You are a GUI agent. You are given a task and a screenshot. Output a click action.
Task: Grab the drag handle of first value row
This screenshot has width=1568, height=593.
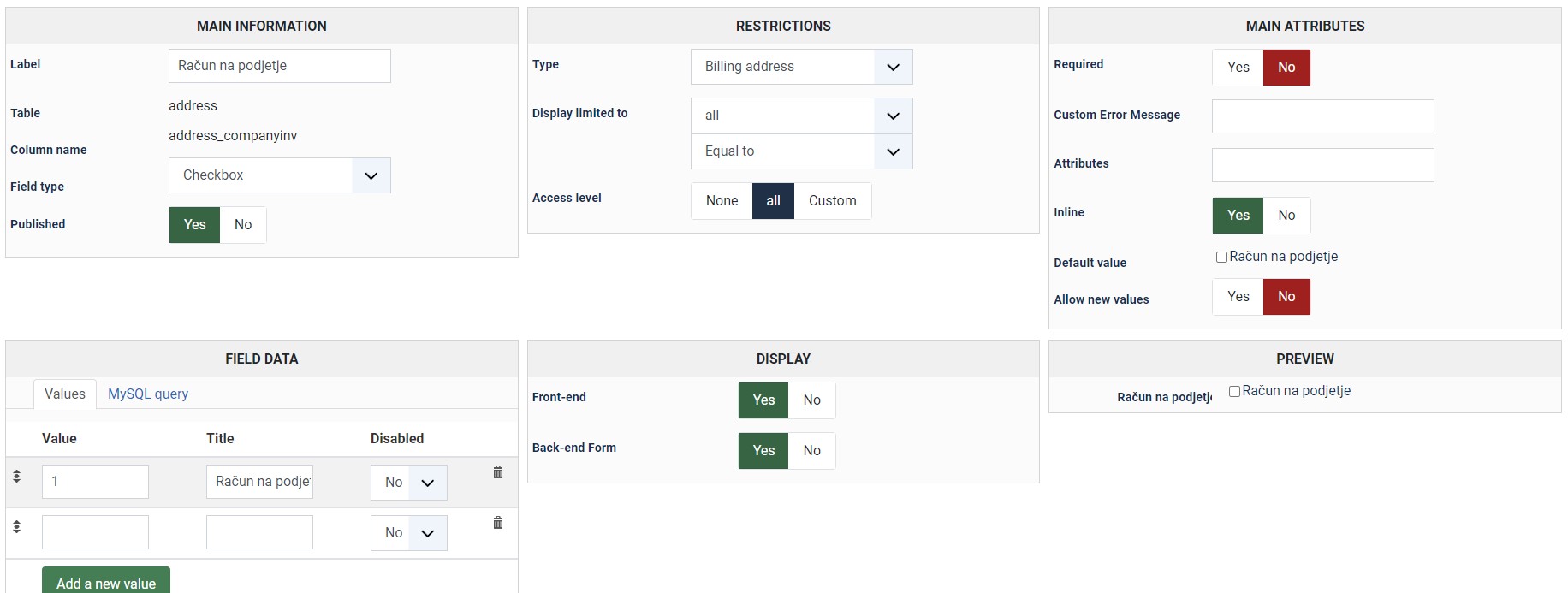(16, 476)
